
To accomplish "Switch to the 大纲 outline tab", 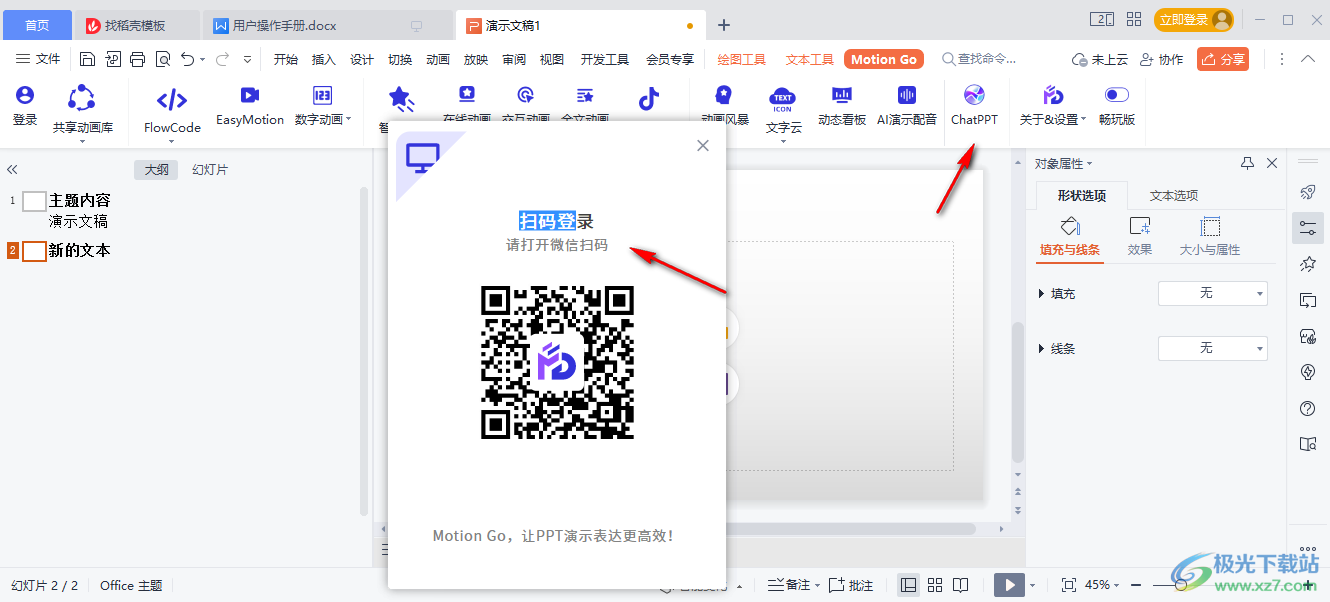I will [x=156, y=170].
